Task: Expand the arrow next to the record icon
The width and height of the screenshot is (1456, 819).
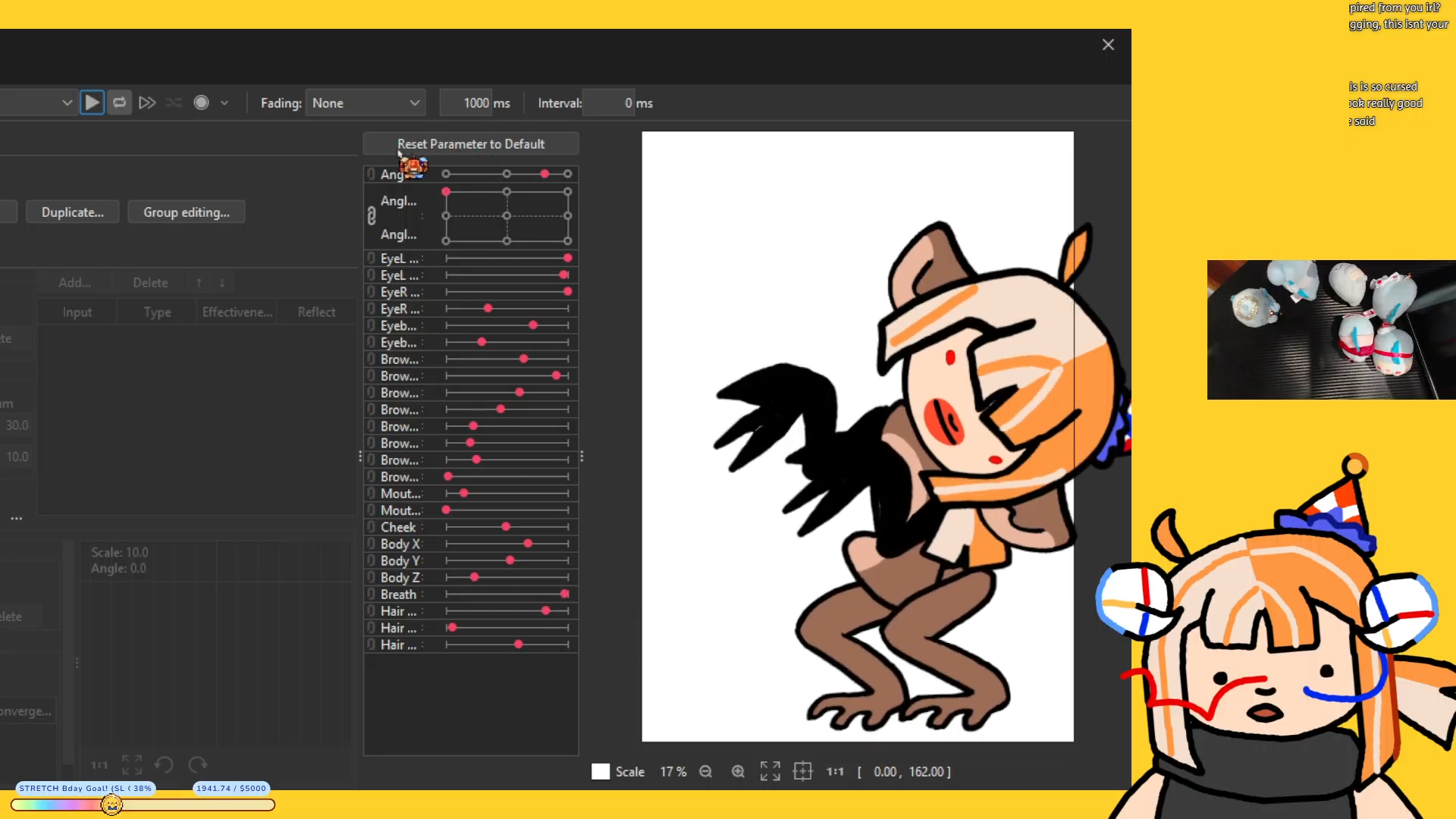Action: (x=224, y=103)
